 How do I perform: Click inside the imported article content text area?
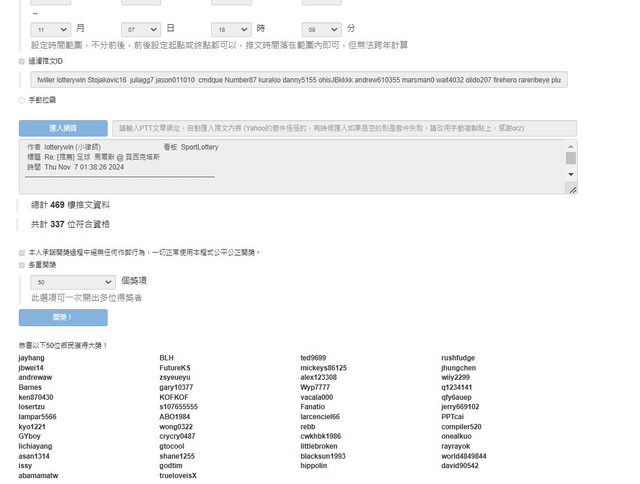point(290,165)
